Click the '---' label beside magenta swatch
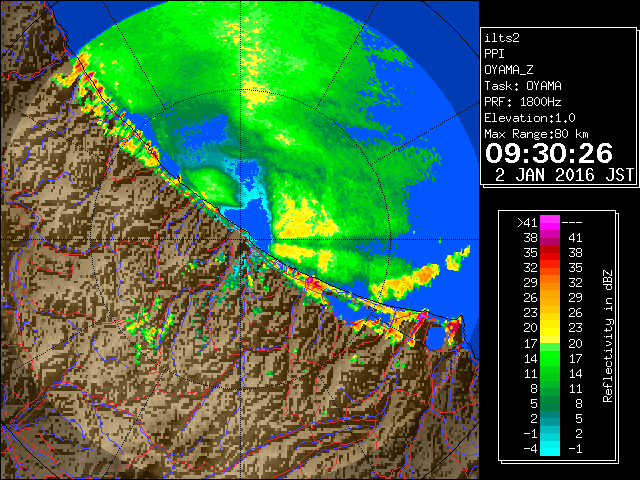Image resolution: width=640 pixels, height=480 pixels. 572,223
